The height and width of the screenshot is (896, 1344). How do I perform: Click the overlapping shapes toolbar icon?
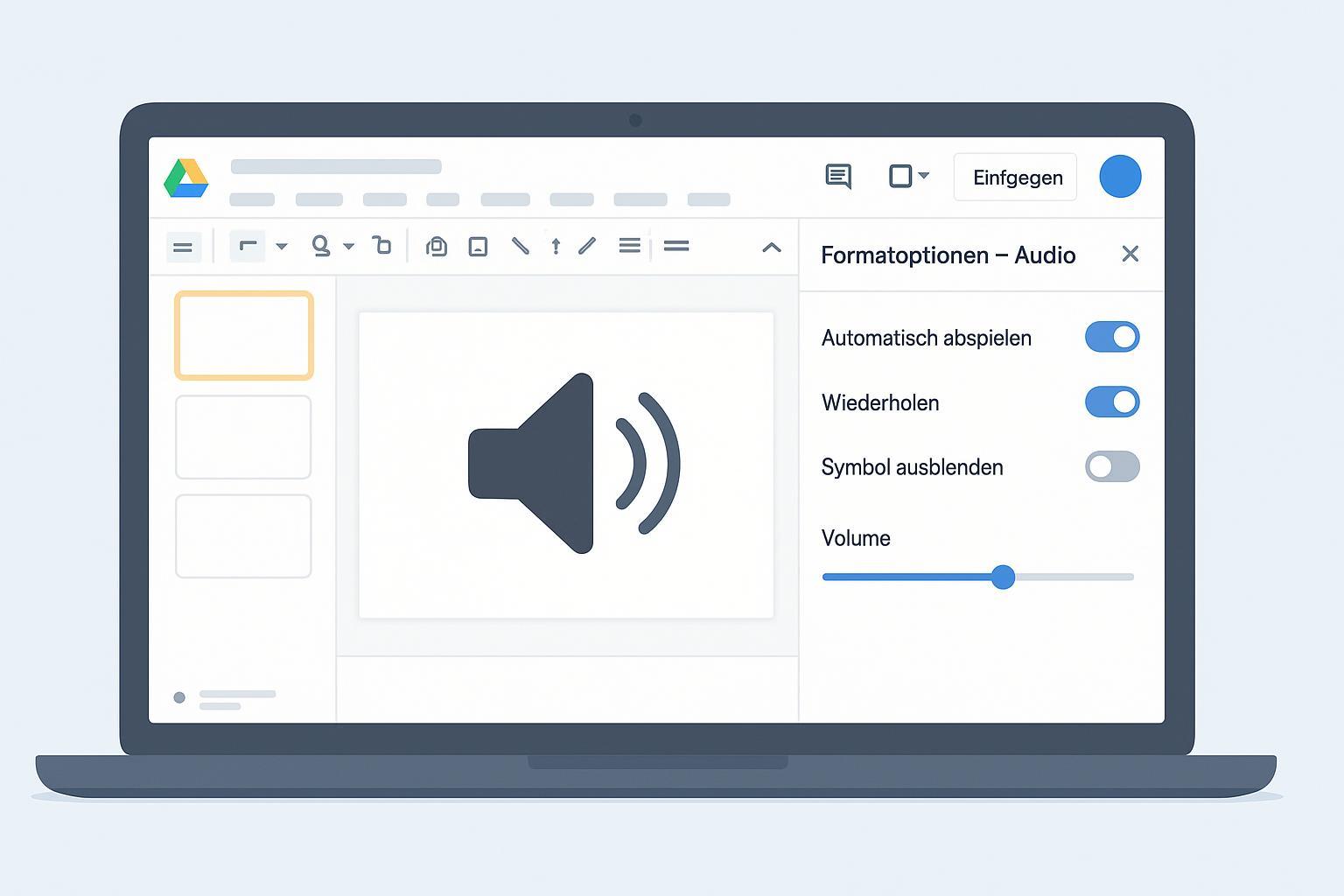pyautogui.click(x=436, y=247)
